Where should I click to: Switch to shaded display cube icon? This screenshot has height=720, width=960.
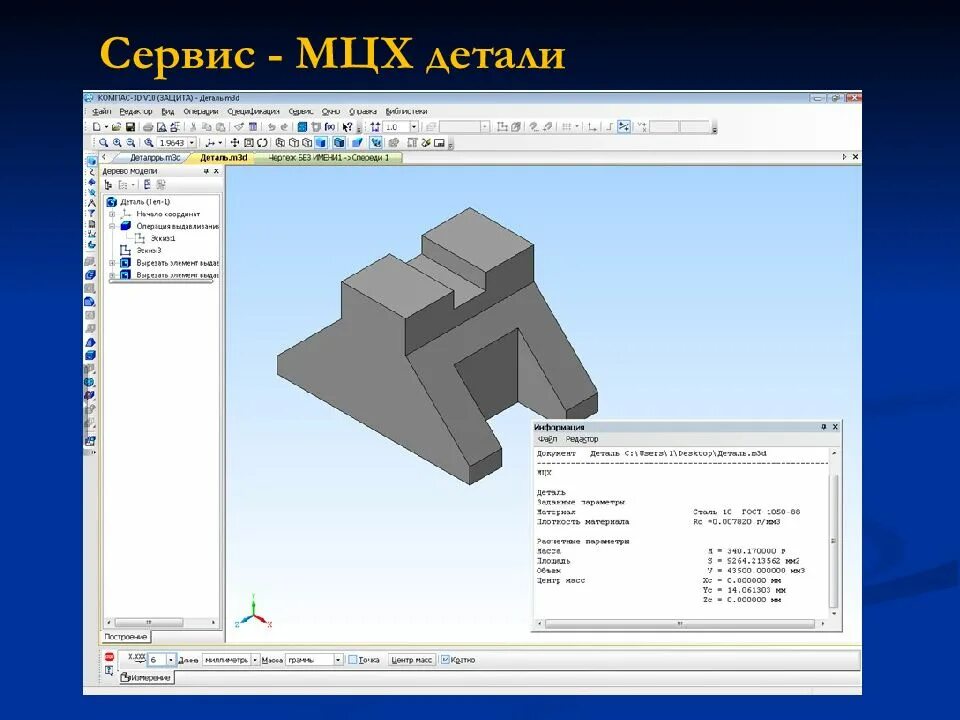[321, 143]
